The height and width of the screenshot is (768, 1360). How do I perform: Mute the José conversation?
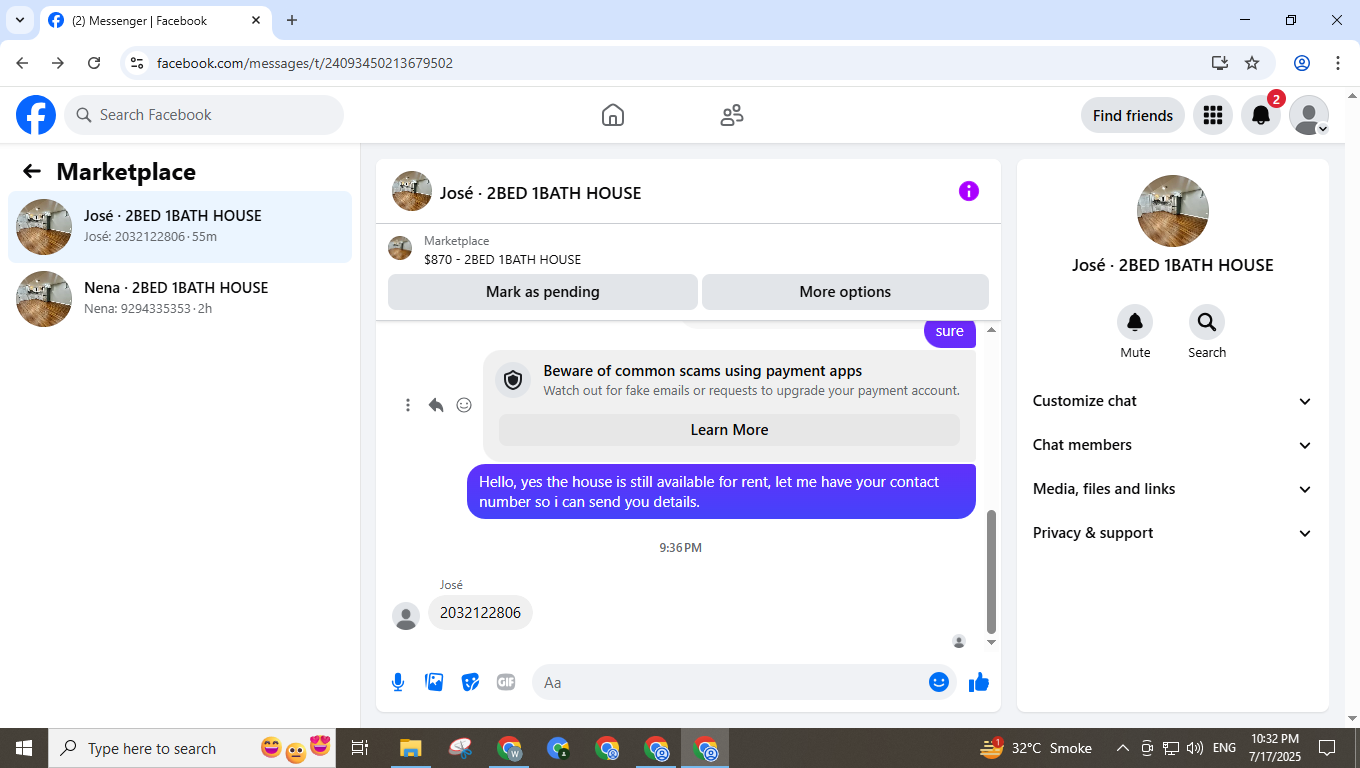pos(1135,322)
